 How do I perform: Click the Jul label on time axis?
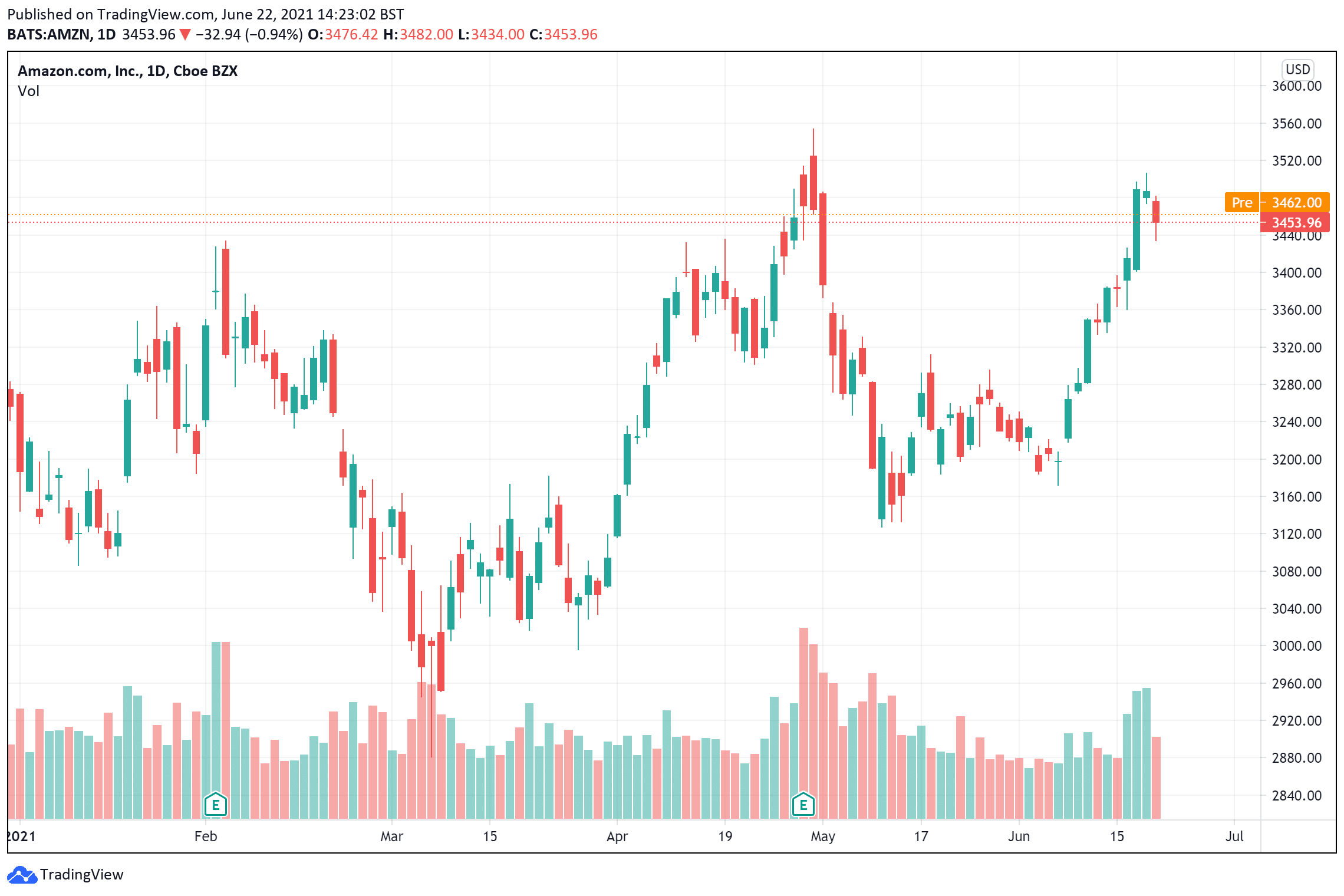1234,836
